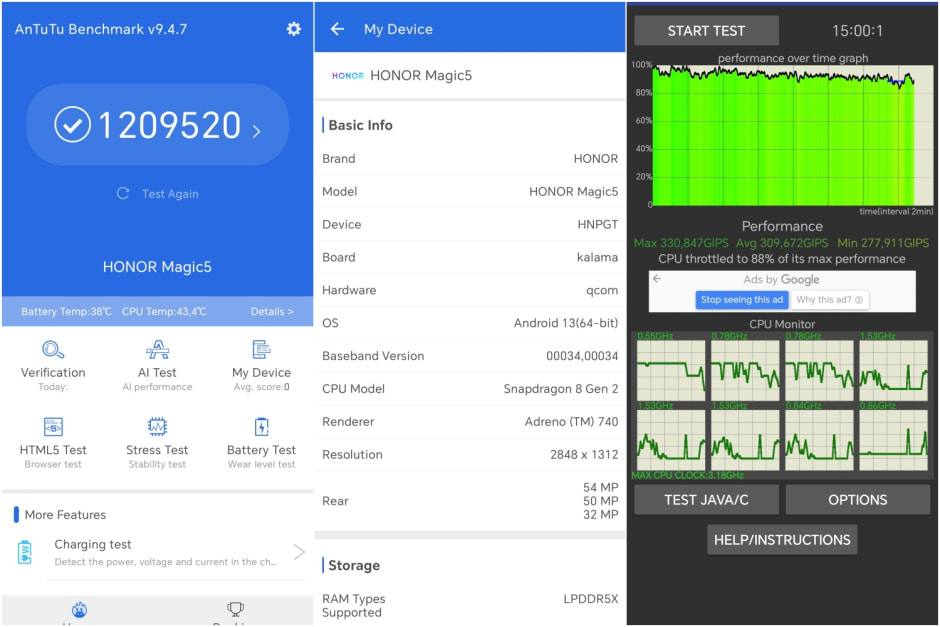Click TEST JAVA/C button
Screen dimensions: 940x627
pyautogui.click(x=706, y=500)
